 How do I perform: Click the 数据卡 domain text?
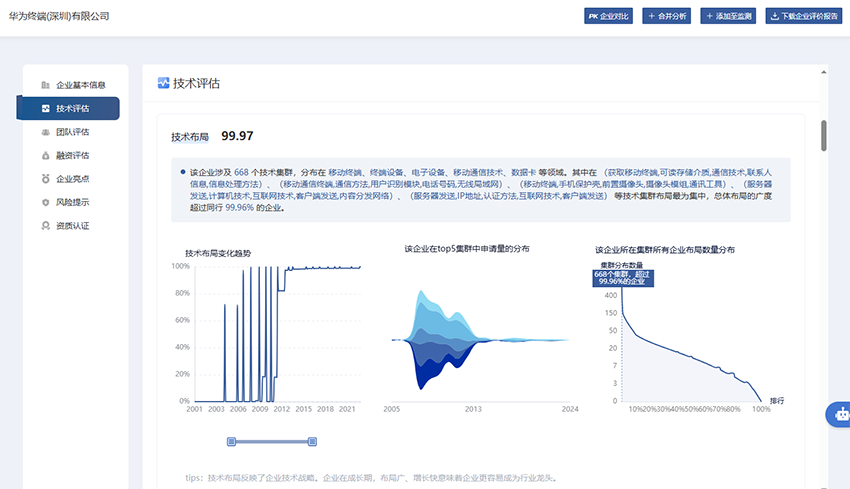(524, 172)
